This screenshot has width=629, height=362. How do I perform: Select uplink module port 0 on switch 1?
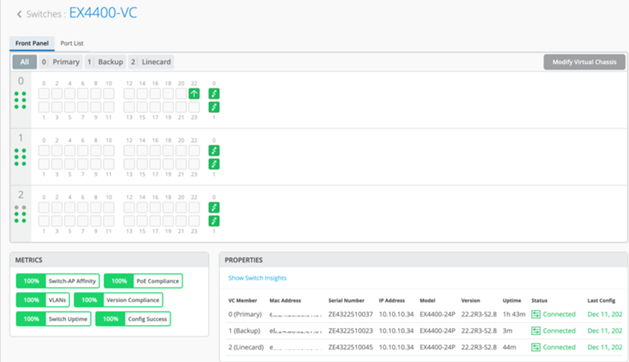(214, 150)
